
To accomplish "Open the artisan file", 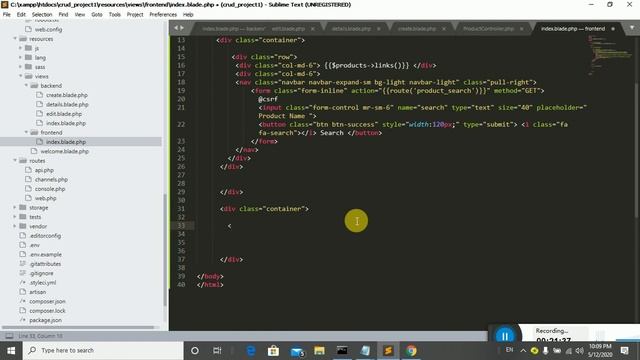I will pyautogui.click(x=38, y=292).
